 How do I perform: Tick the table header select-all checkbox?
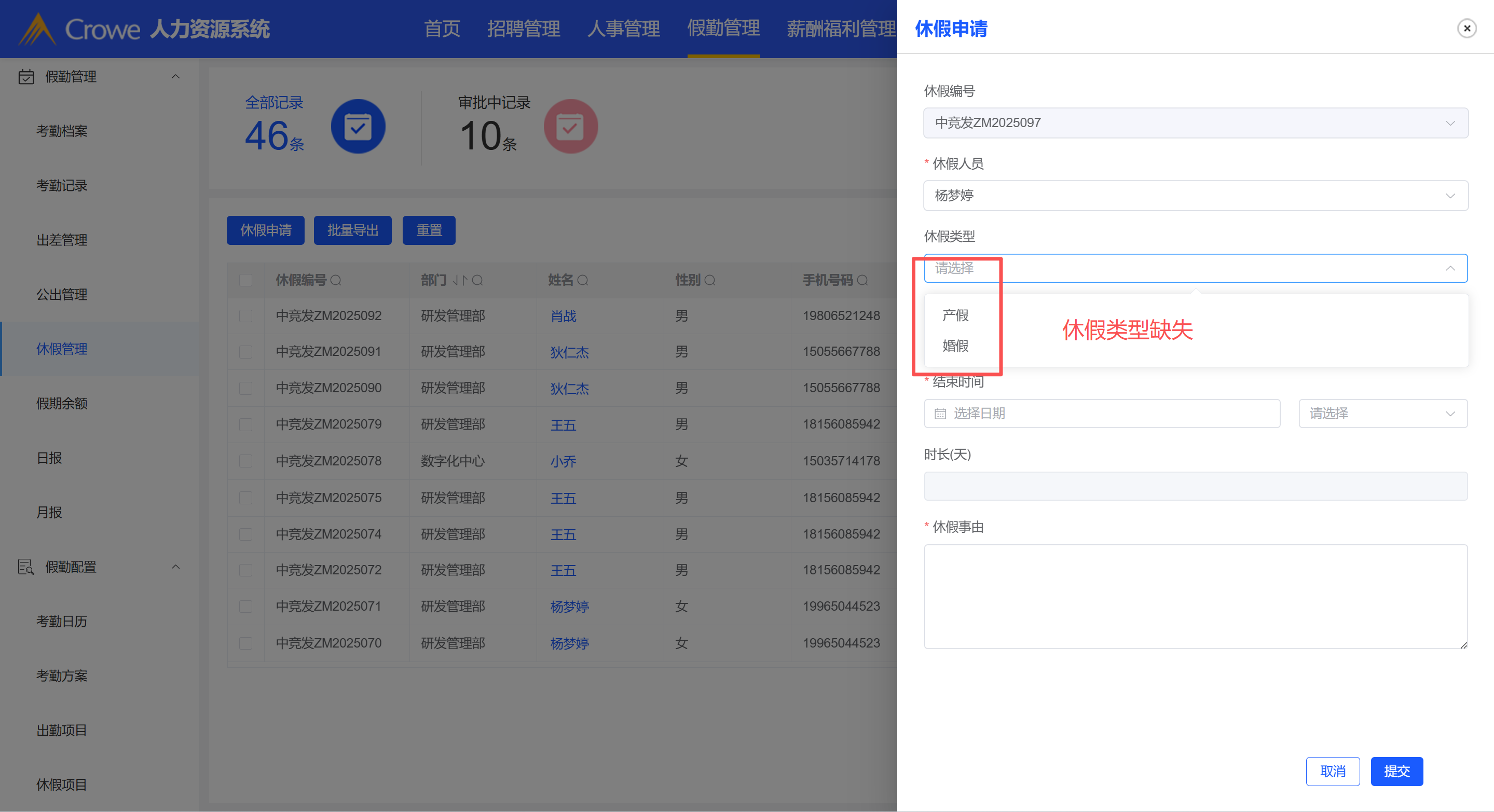coord(246,281)
